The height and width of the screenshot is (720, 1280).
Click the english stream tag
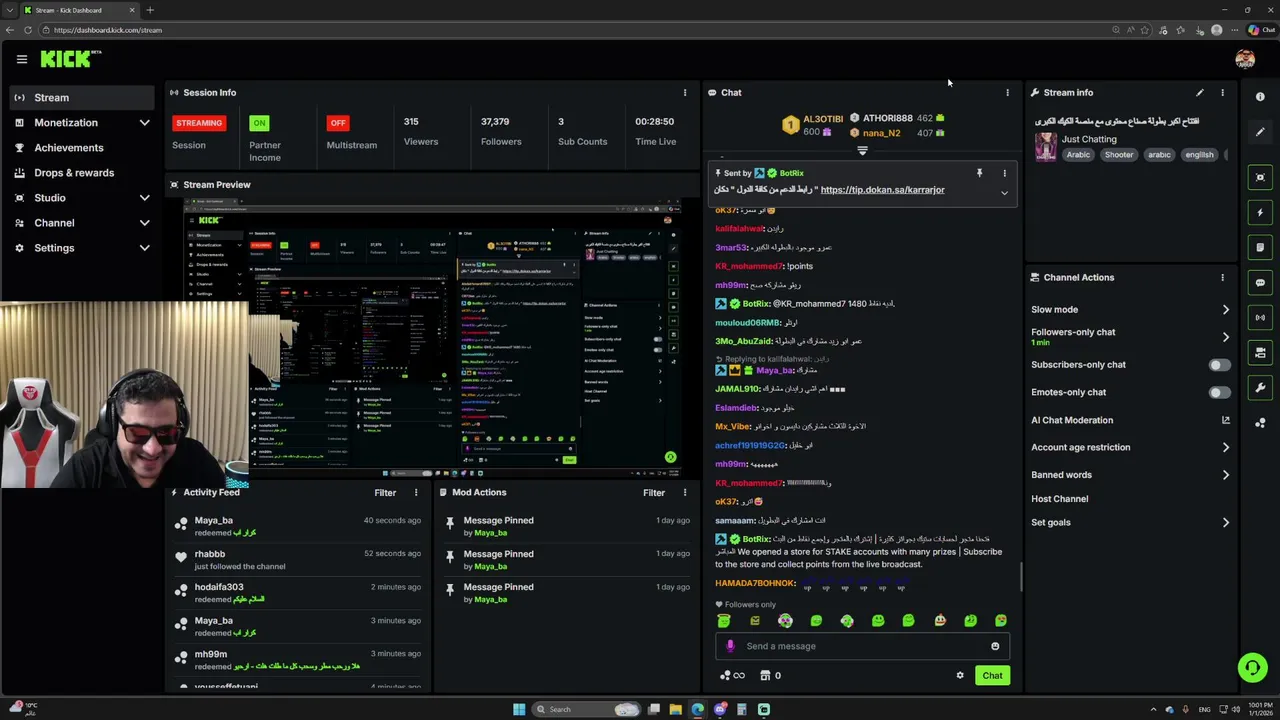[x=1199, y=155]
